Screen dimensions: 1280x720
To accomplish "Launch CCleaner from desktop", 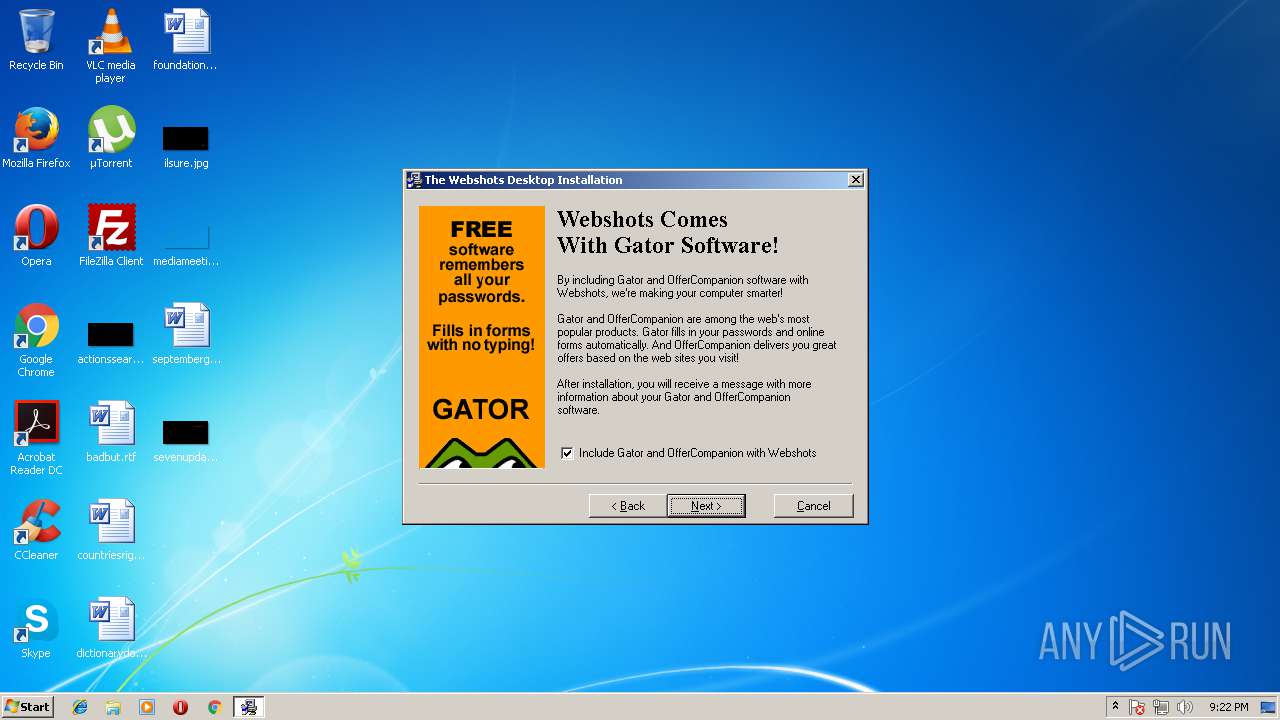I will 36,530.
